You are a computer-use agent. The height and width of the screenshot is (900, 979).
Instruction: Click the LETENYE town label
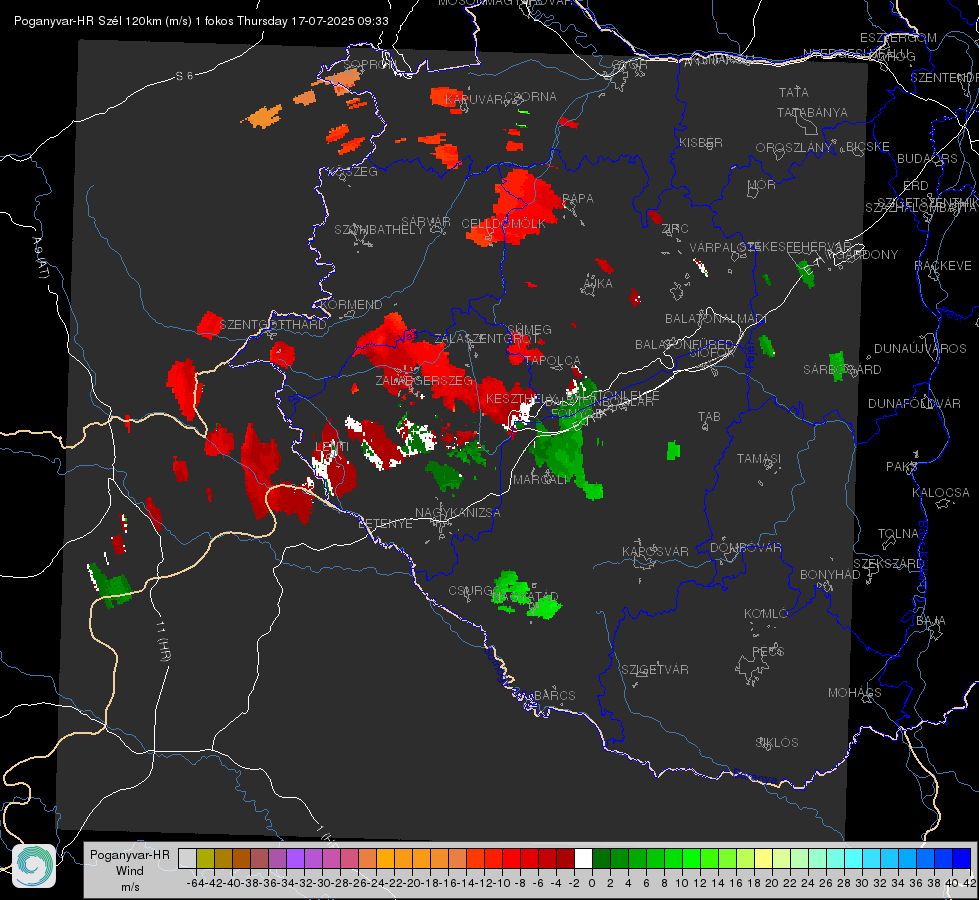[385, 523]
